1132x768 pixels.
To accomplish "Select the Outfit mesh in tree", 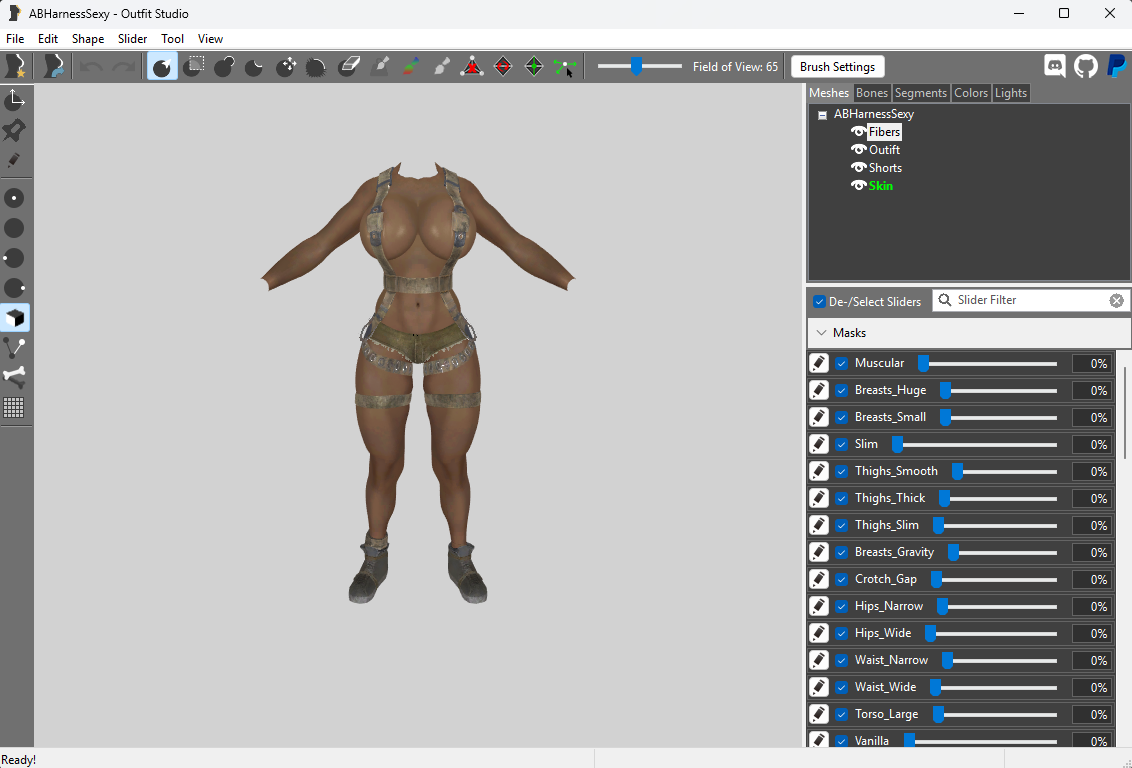I will (884, 149).
